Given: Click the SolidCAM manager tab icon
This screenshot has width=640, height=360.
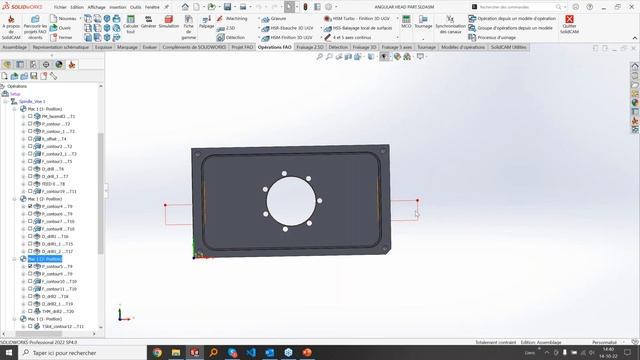Looking at the screenshot, I should point(72,64).
